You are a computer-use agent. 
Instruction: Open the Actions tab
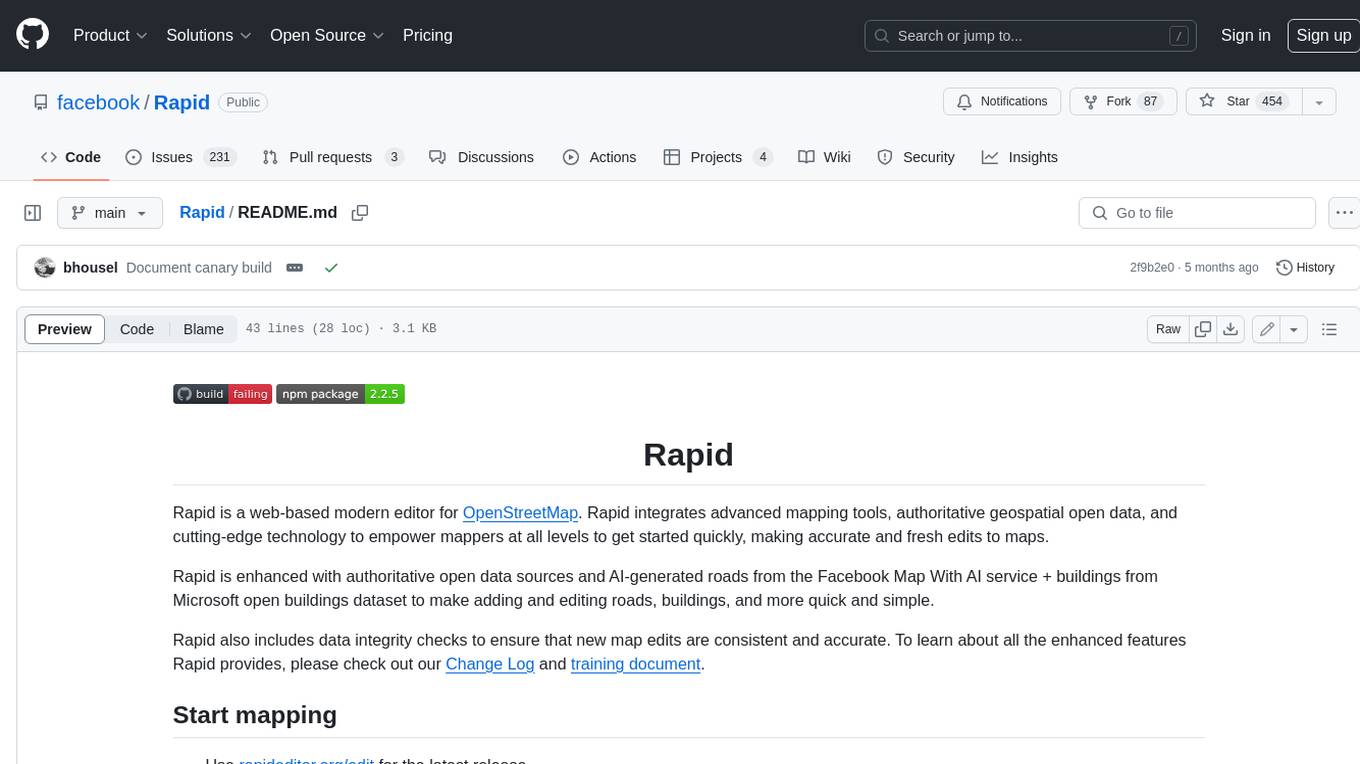tap(599, 157)
